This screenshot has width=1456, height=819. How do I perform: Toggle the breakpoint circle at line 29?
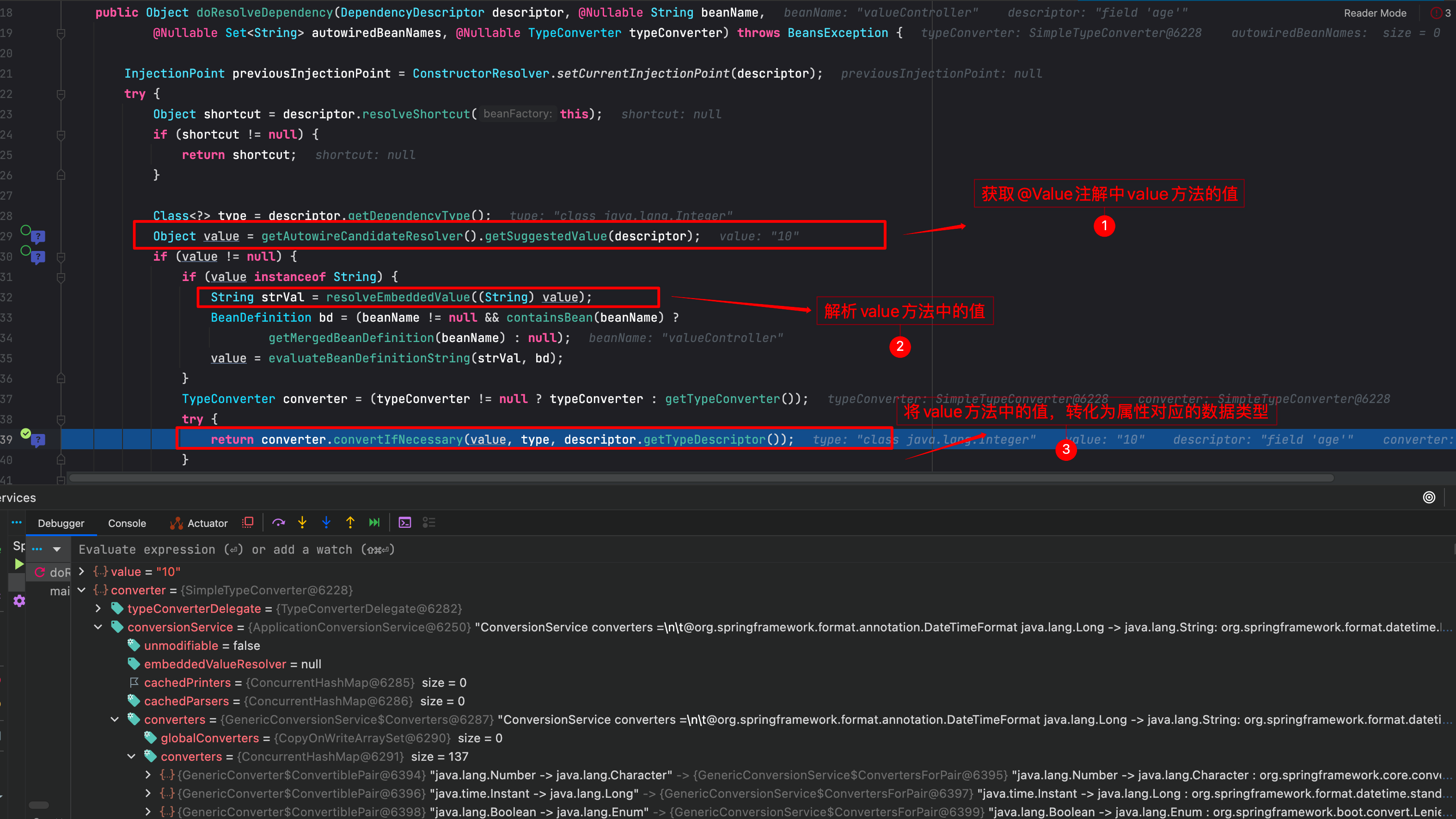25,231
